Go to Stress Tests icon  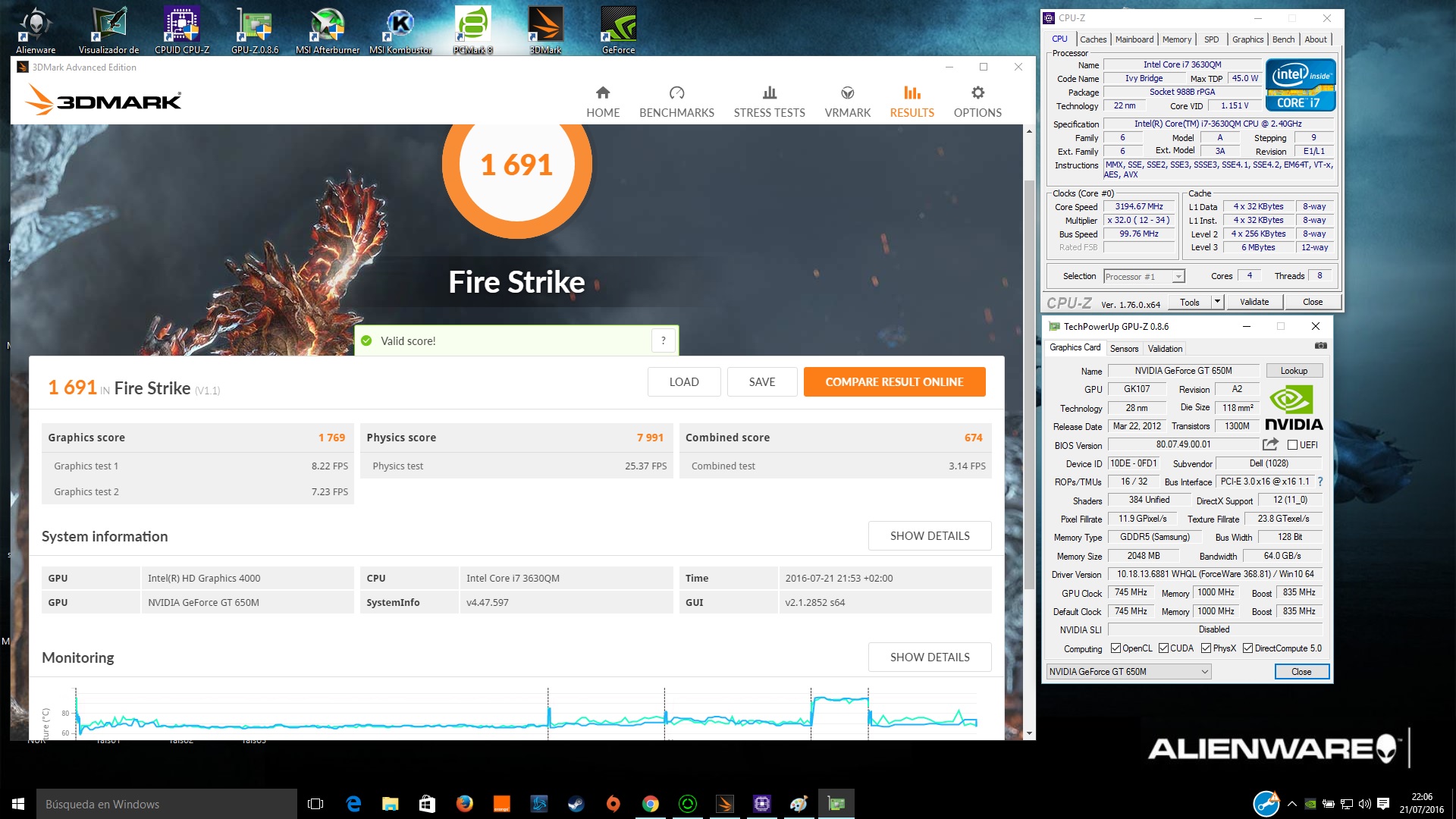point(769,93)
